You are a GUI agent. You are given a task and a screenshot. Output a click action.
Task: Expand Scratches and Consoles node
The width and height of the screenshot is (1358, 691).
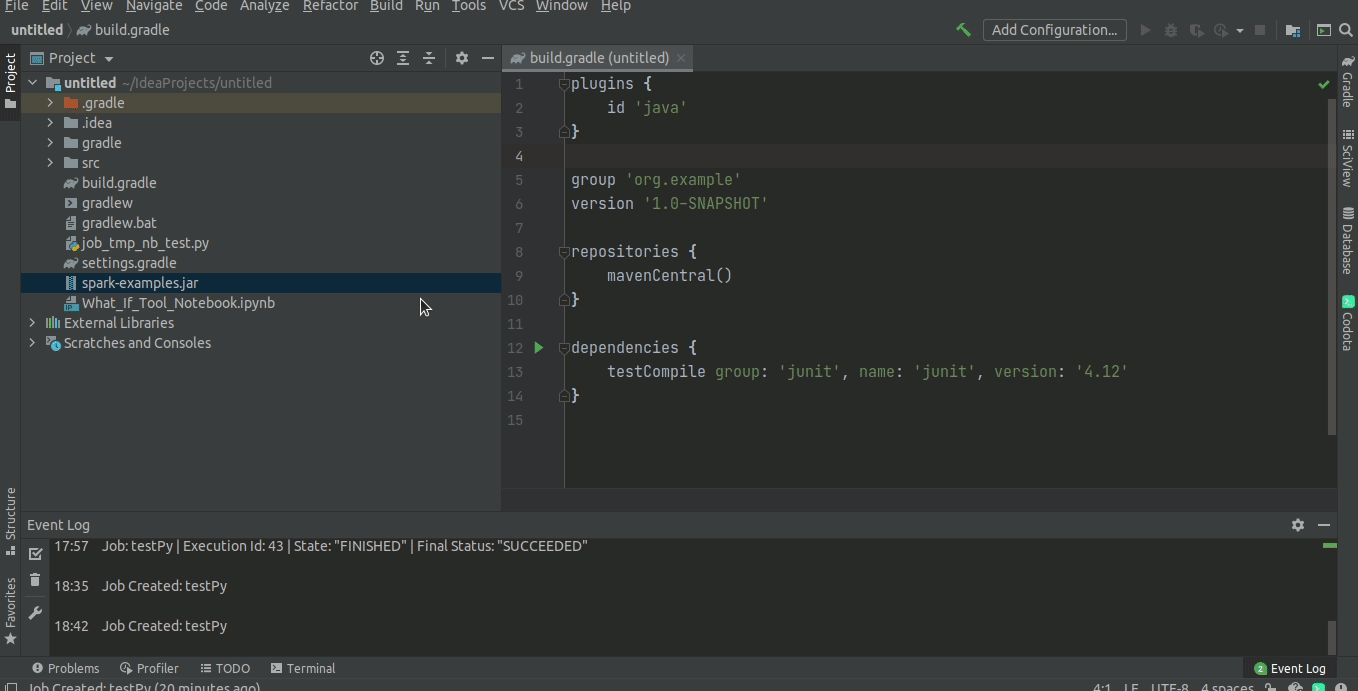pos(32,343)
